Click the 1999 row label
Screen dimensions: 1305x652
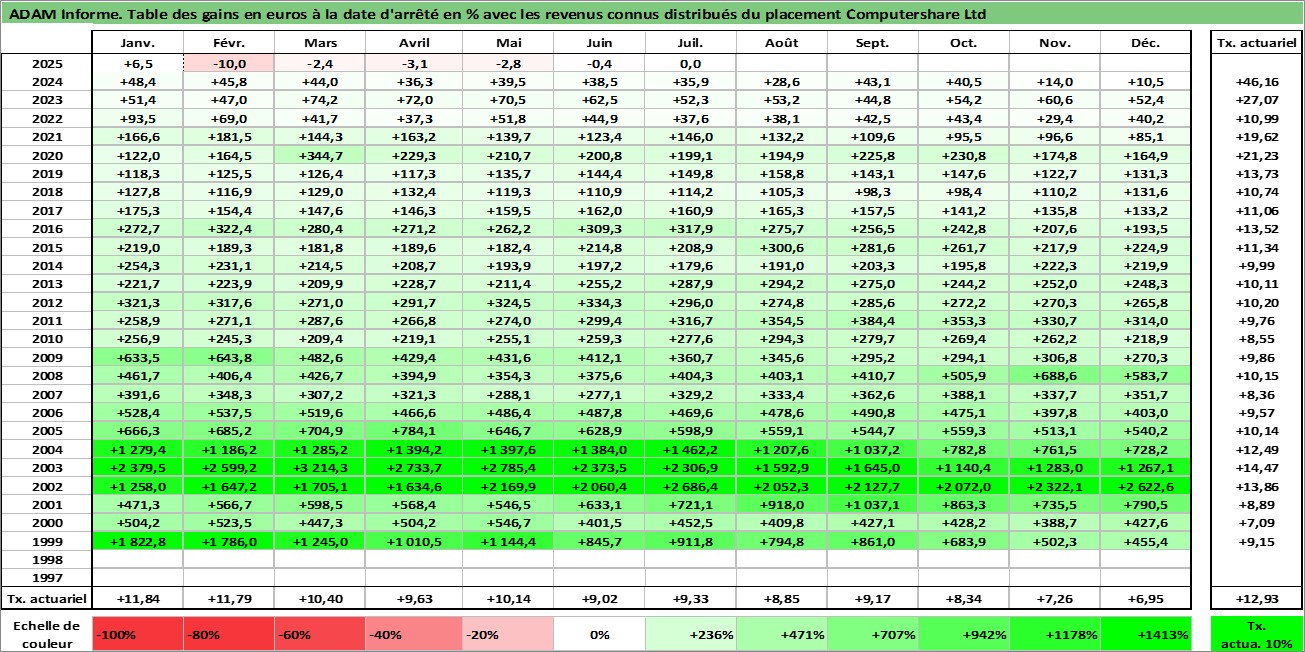point(47,541)
